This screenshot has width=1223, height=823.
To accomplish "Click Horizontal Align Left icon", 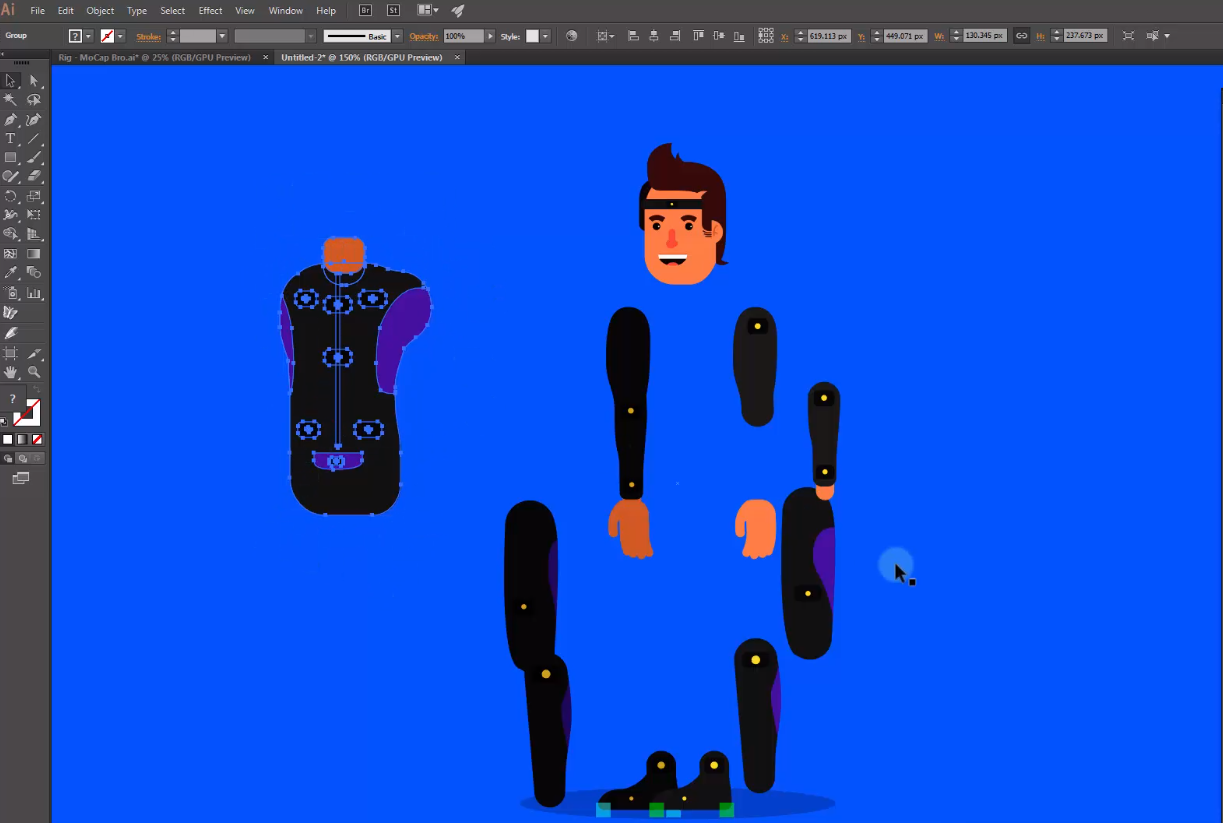I will (x=633, y=36).
